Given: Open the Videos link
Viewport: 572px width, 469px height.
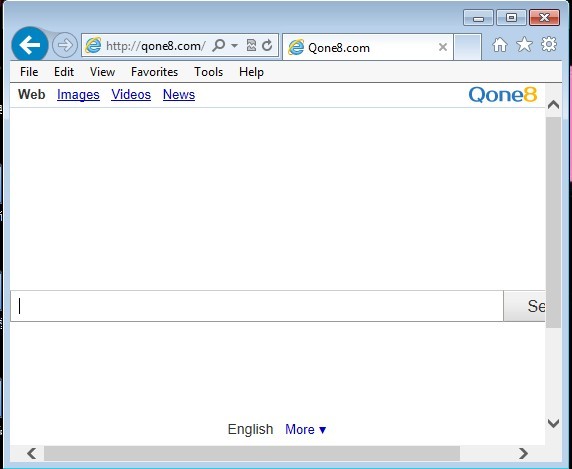Looking at the screenshot, I should 131,94.
